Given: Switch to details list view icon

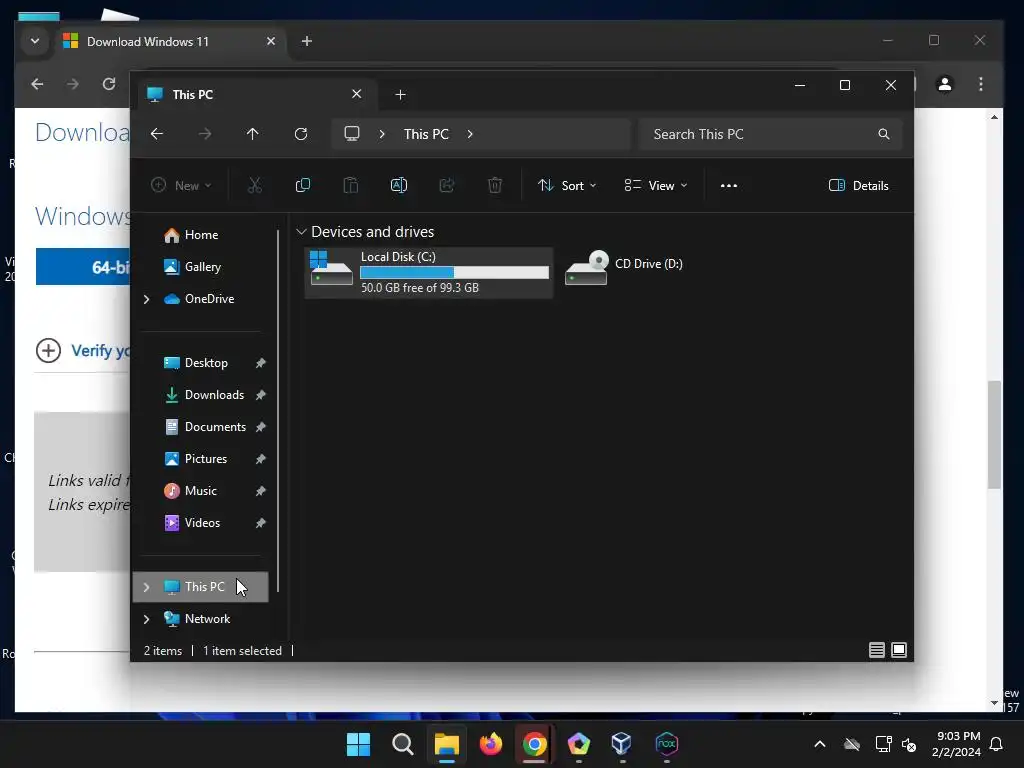Looking at the screenshot, I should [876, 650].
